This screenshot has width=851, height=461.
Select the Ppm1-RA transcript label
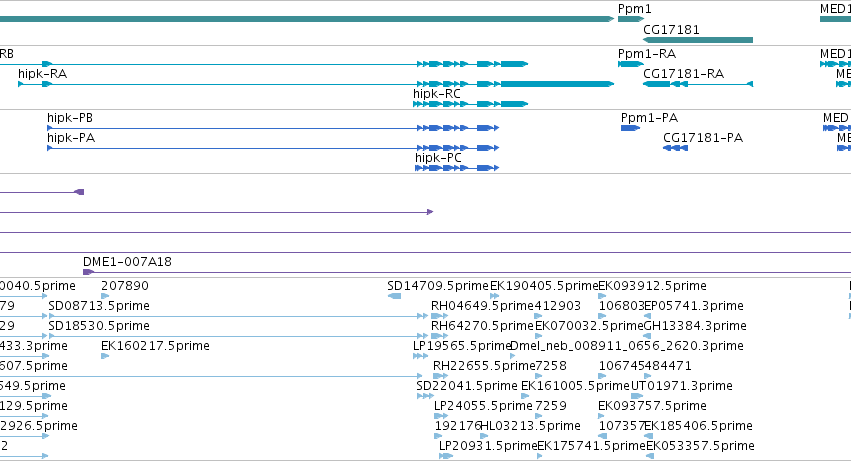(647, 53)
